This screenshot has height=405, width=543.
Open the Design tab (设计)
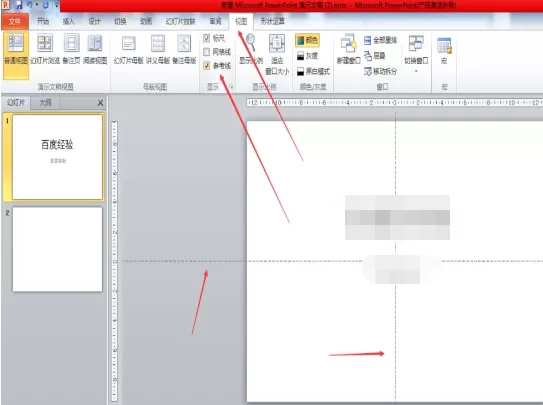click(x=94, y=21)
